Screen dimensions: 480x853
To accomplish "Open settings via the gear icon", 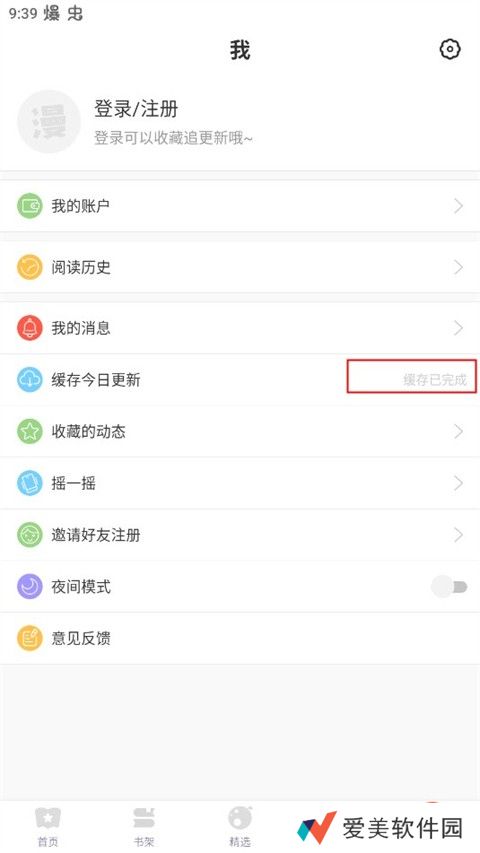I will (x=450, y=50).
